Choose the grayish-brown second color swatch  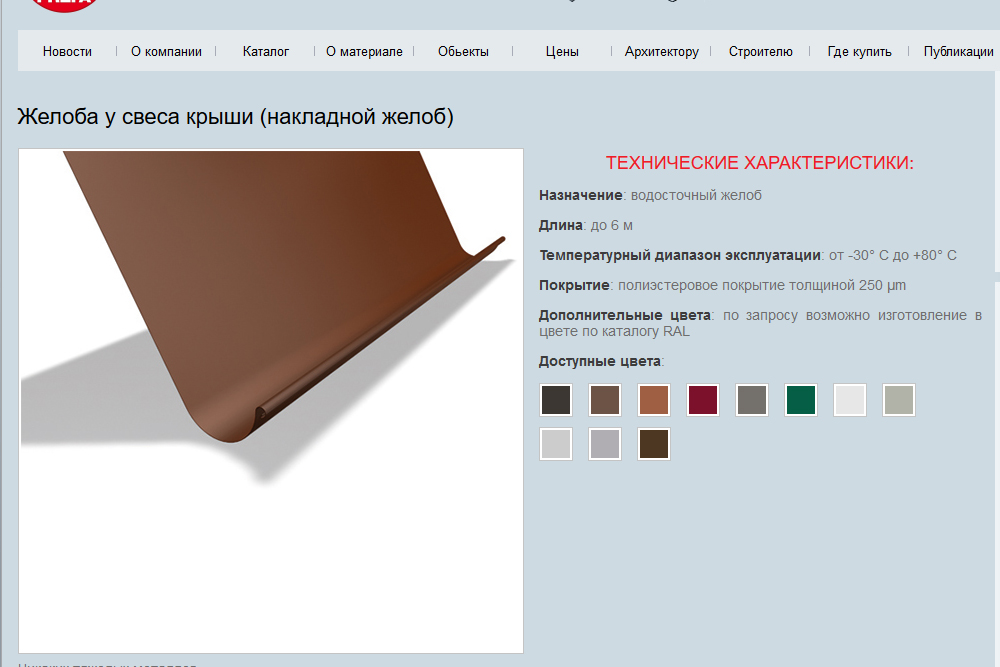point(605,400)
